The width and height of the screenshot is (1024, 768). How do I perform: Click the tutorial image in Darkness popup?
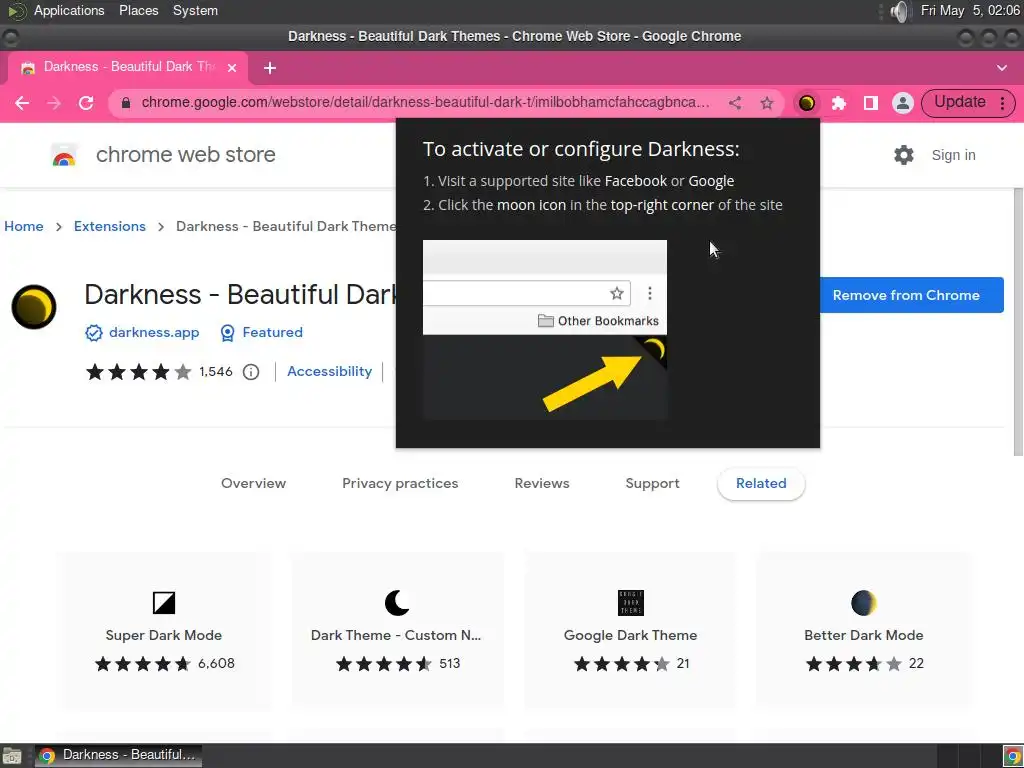[x=545, y=330]
